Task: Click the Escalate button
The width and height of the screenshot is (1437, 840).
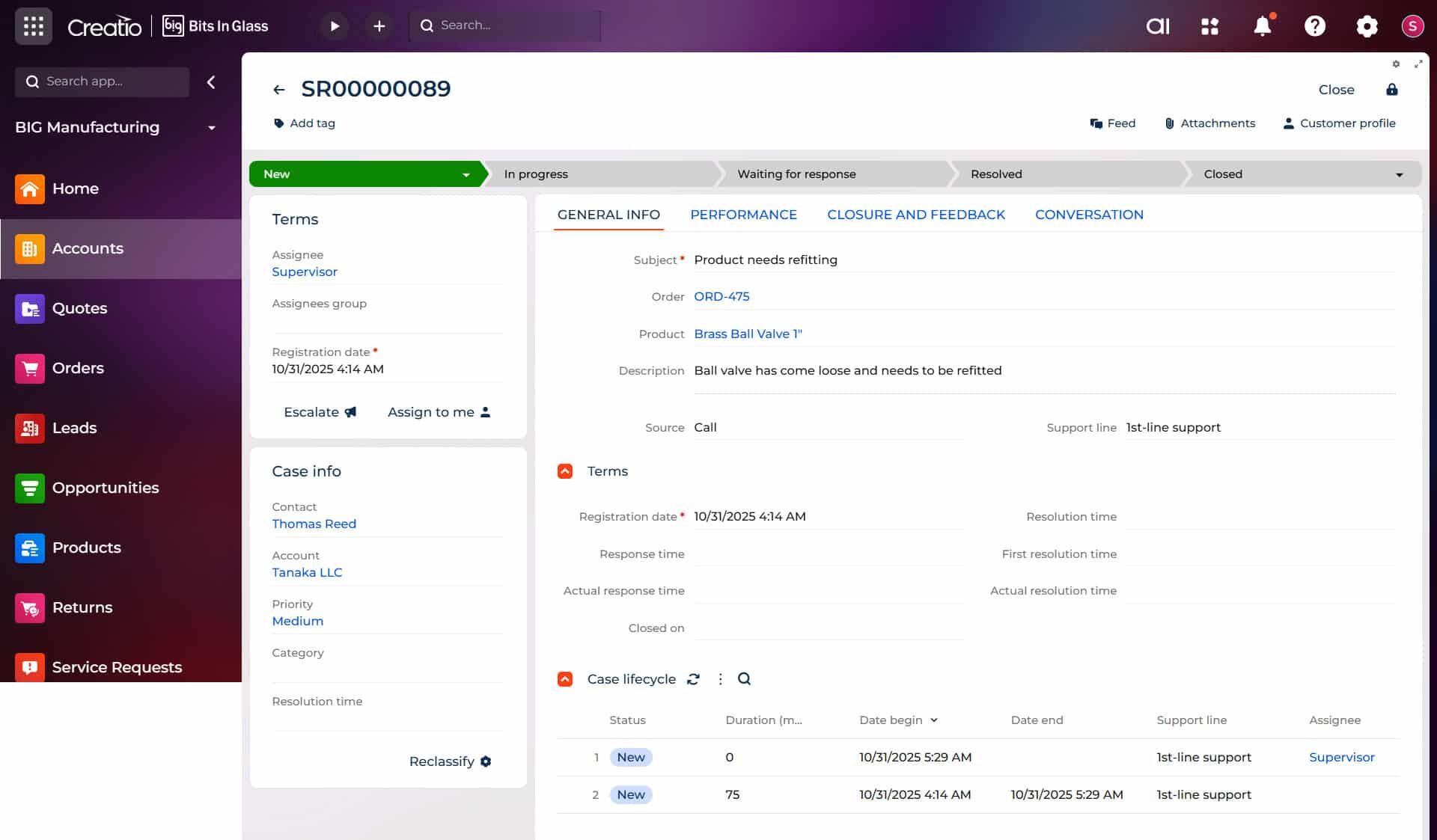Action: pyautogui.click(x=320, y=412)
